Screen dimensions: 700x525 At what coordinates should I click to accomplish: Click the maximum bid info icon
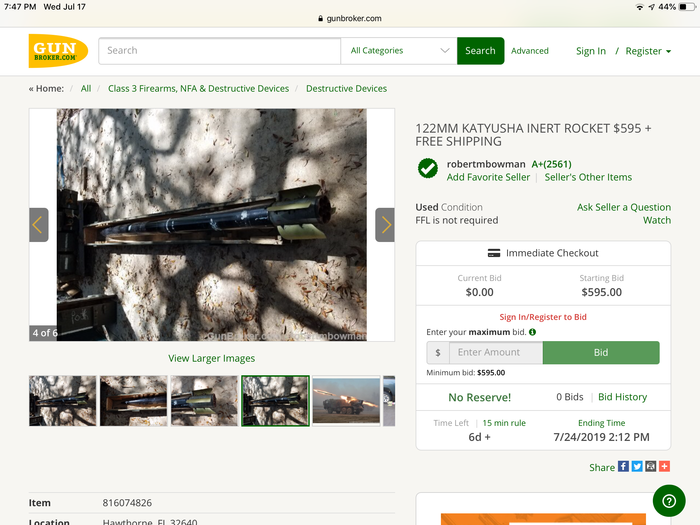click(x=532, y=332)
